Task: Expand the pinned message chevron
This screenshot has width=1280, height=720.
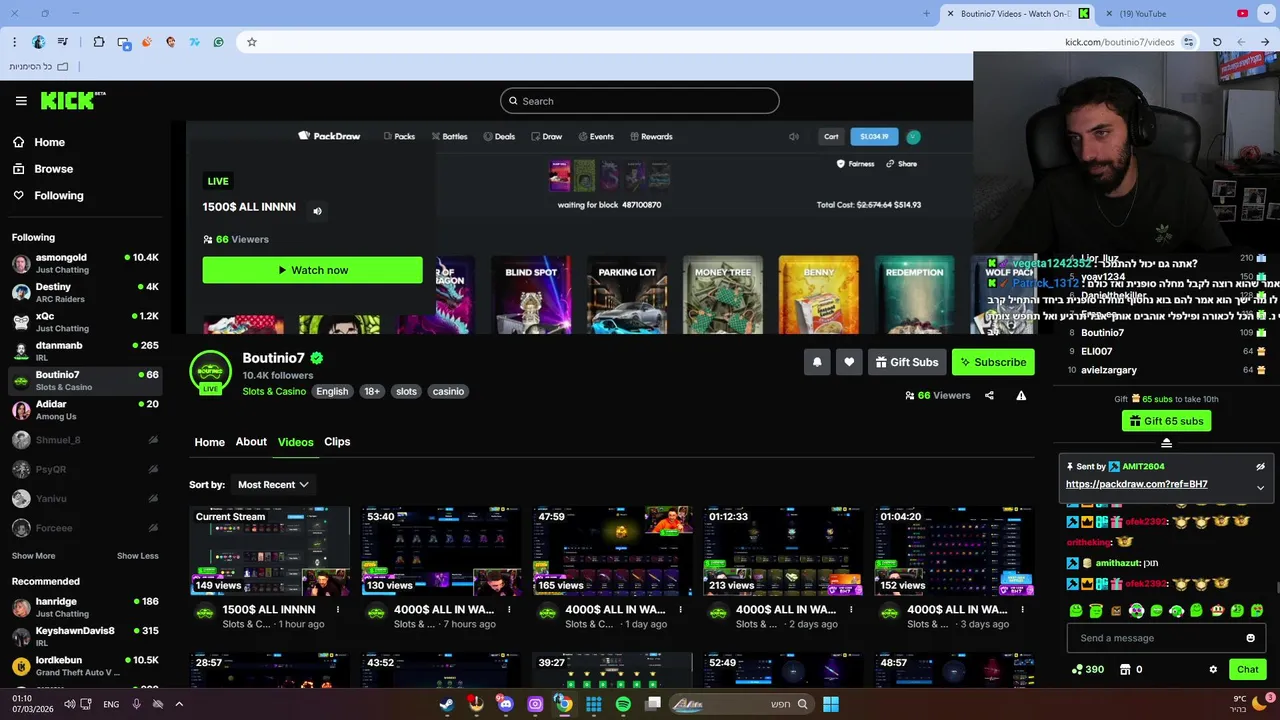Action: pyautogui.click(x=1260, y=487)
